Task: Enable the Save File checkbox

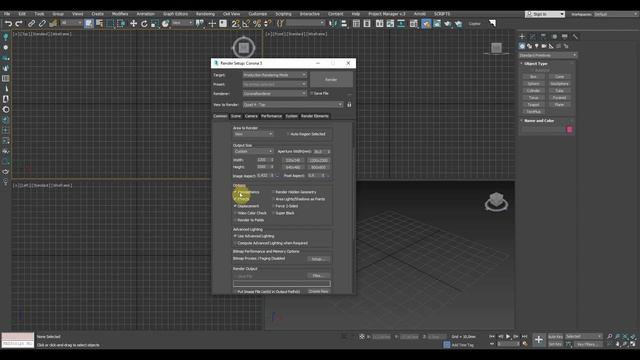Action: click(311, 93)
